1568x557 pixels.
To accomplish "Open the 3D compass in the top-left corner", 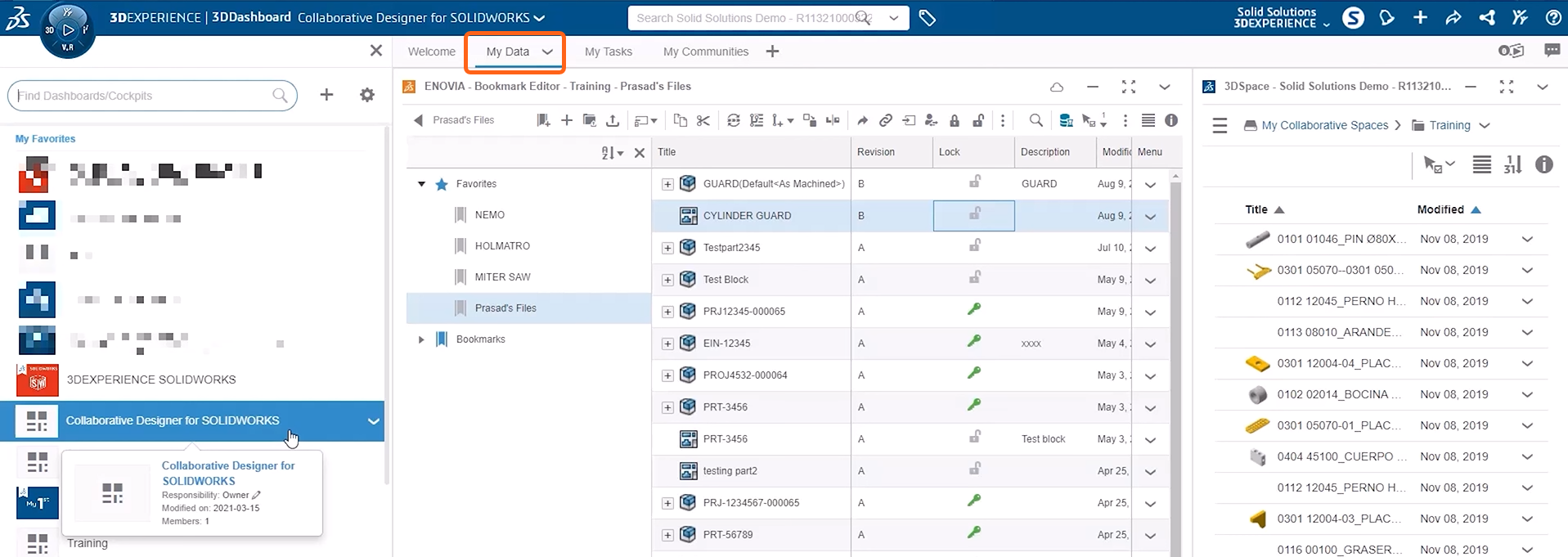I will 68,30.
